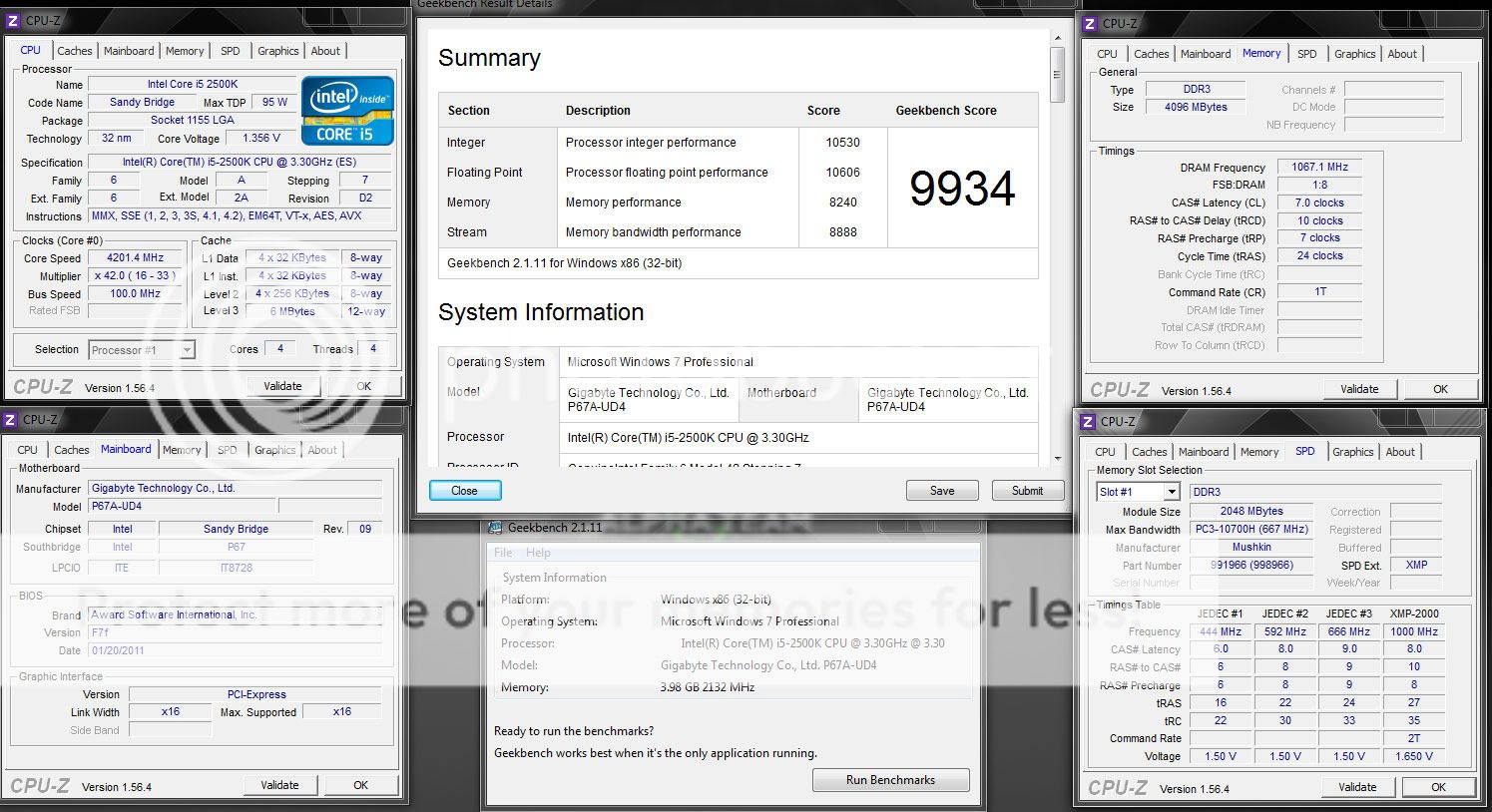
Task: Click the Multiplier value x 42.0
Action: tap(136, 275)
